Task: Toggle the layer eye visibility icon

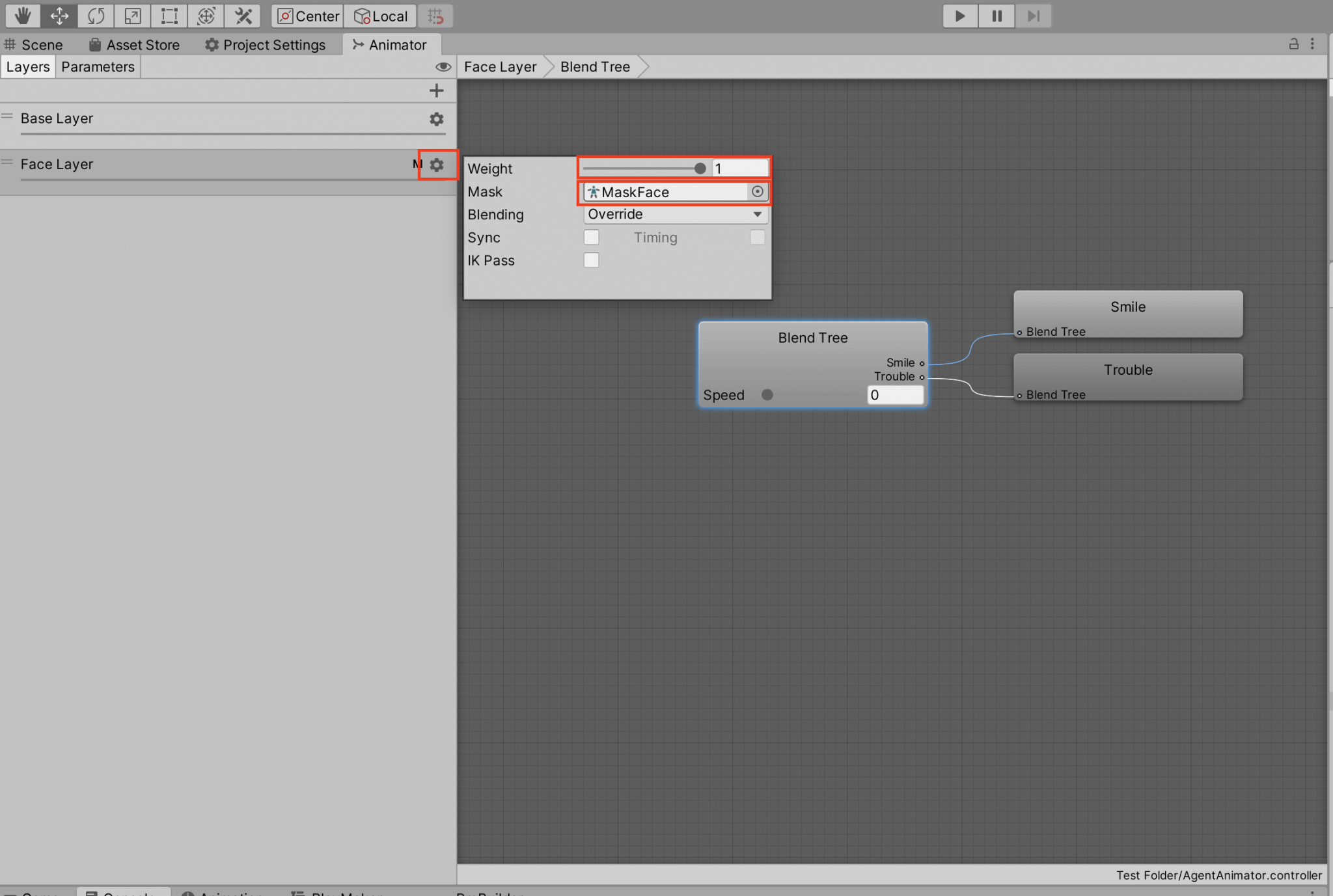Action: click(443, 66)
